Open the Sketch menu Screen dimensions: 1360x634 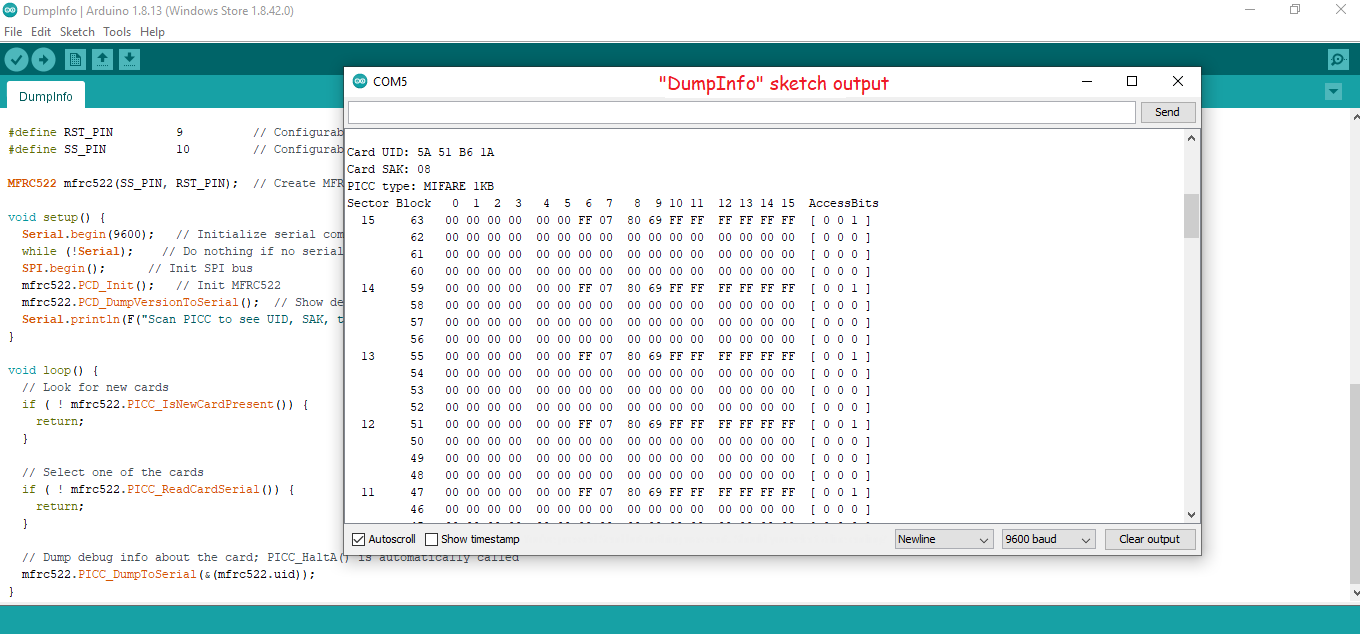(77, 32)
